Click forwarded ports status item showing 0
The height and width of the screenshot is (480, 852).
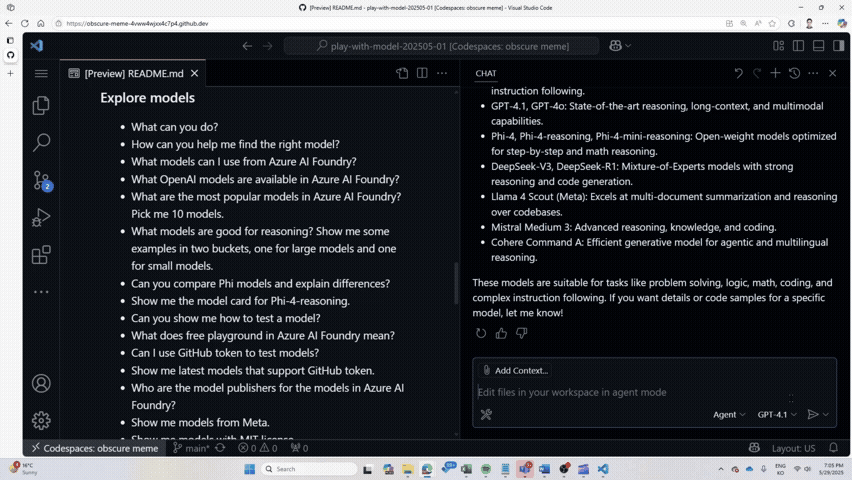(x=299, y=448)
